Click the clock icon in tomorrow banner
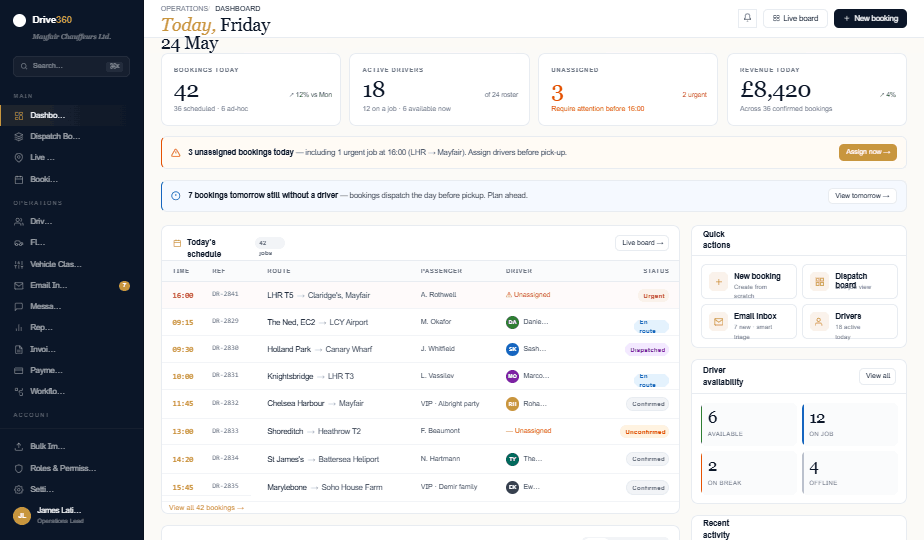The width and height of the screenshot is (924, 540). pos(176,196)
